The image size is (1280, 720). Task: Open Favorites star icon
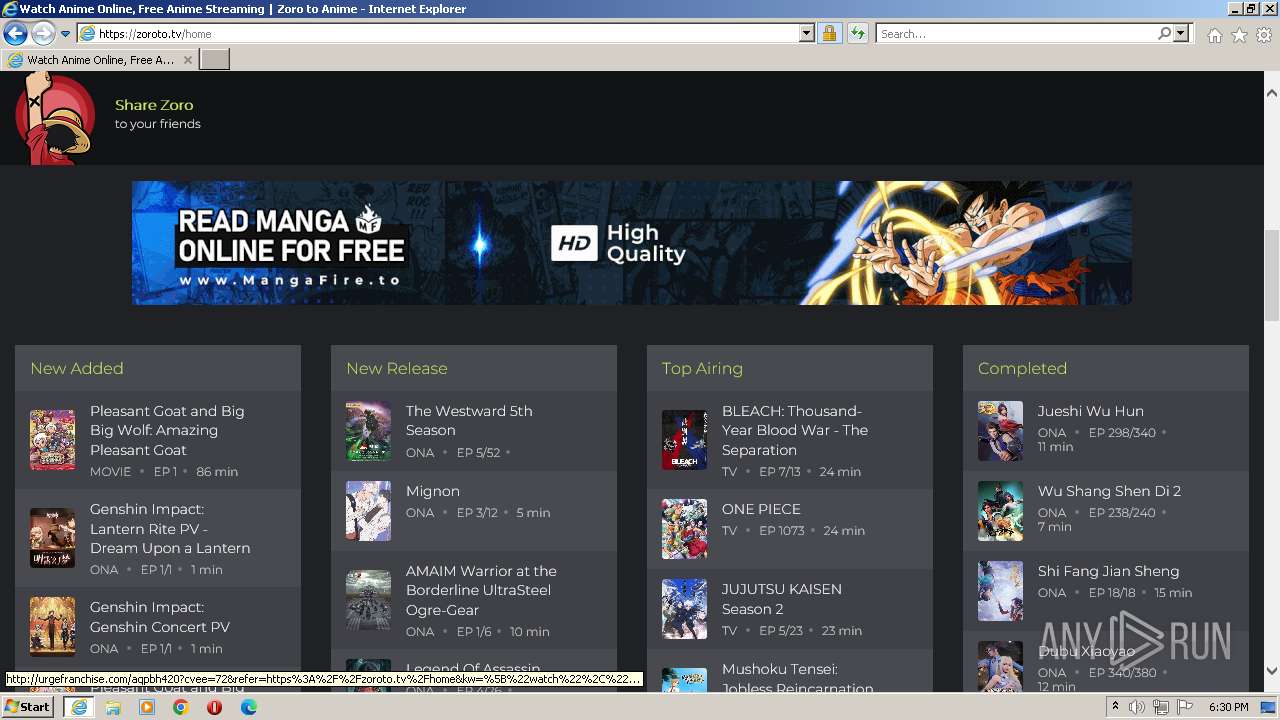pyautogui.click(x=1239, y=35)
